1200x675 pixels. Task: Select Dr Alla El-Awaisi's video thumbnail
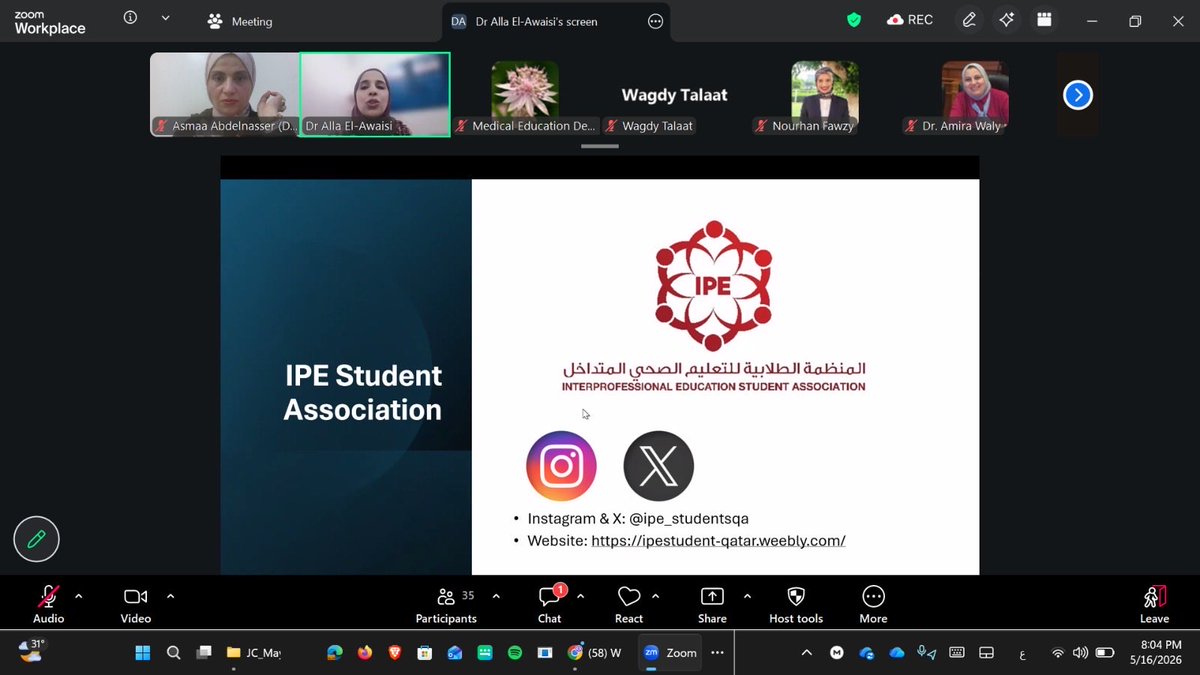click(x=375, y=94)
